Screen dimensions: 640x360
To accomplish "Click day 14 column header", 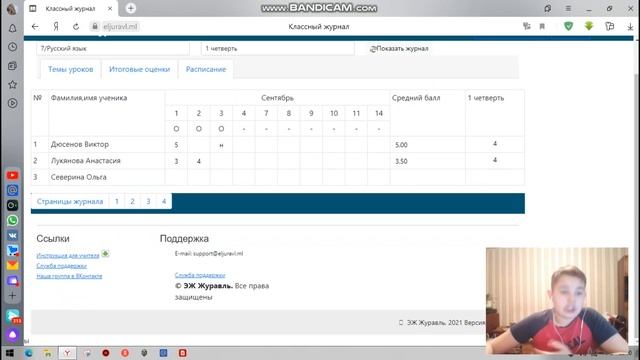I will [379, 113].
